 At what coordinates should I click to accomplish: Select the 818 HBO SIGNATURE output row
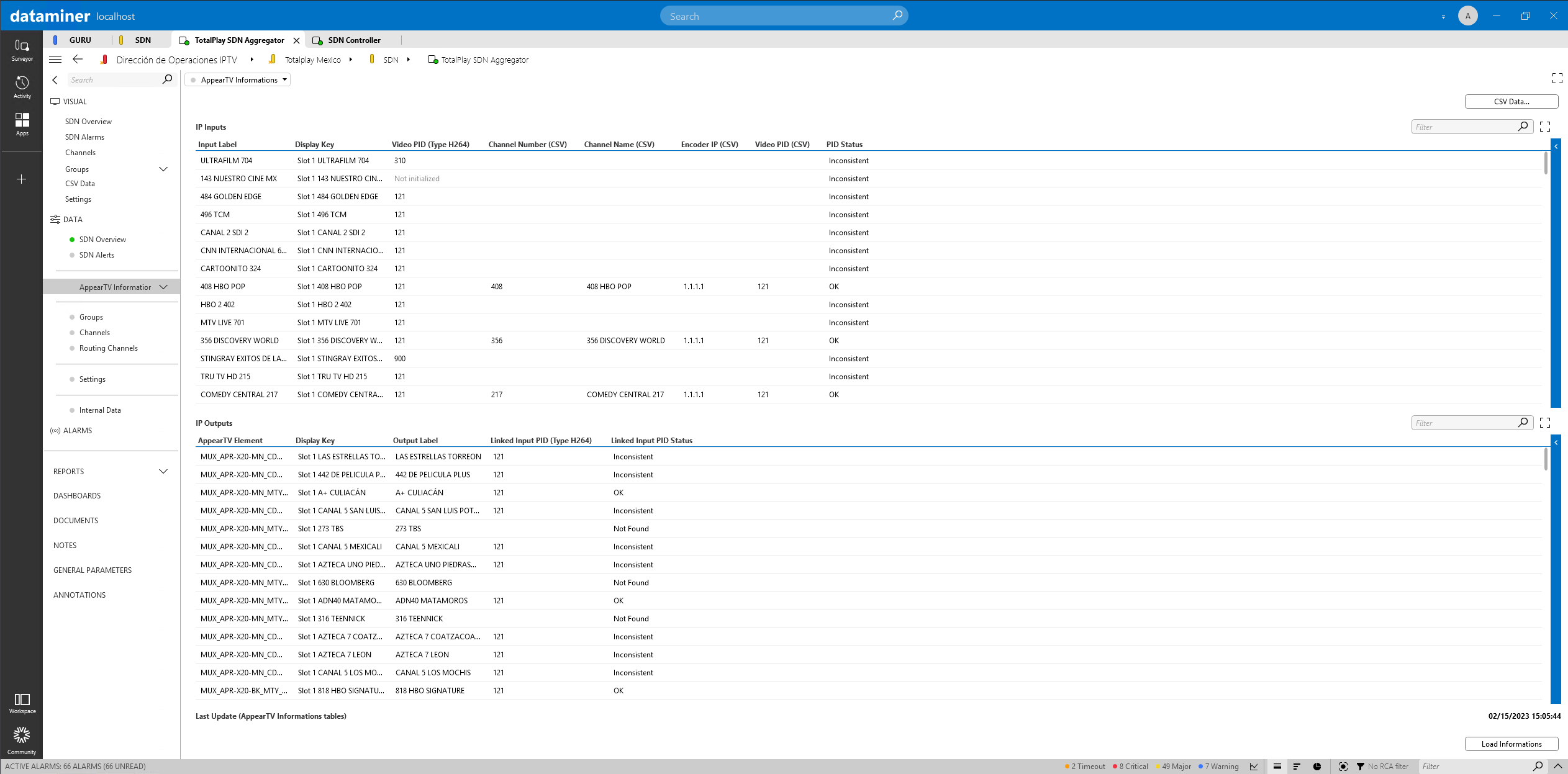pyautogui.click(x=868, y=691)
